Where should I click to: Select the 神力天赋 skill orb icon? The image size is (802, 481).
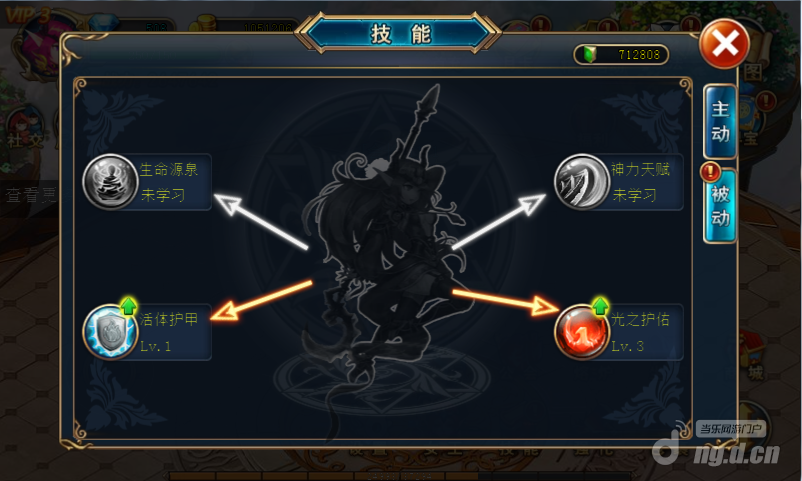click(x=582, y=182)
